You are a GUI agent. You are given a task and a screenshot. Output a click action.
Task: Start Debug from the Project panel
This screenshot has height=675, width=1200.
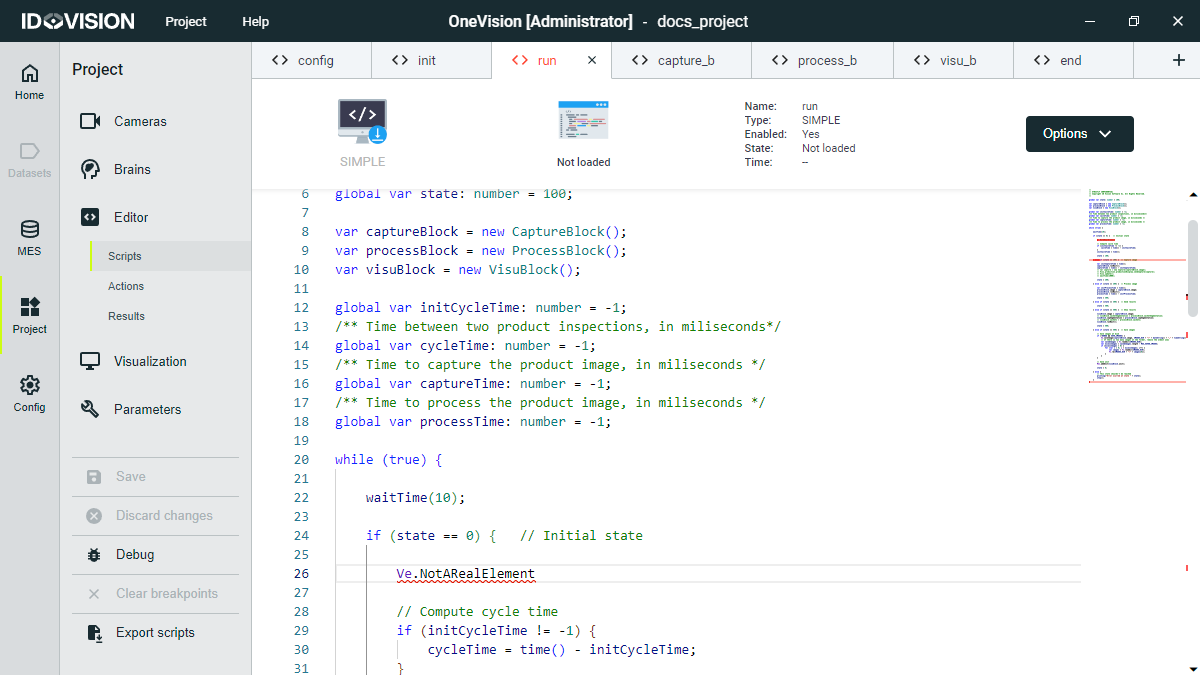(x=134, y=554)
